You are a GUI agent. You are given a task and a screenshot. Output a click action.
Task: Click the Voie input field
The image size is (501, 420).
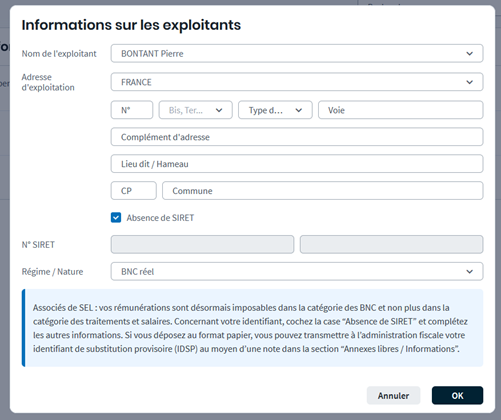(401, 110)
